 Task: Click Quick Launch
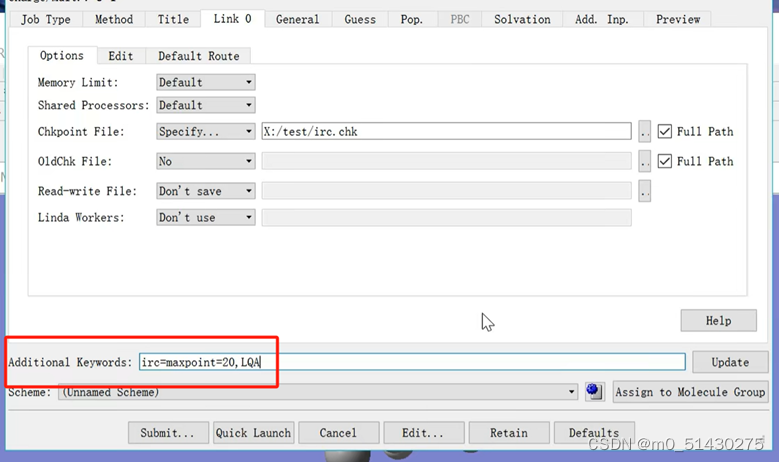tap(253, 433)
